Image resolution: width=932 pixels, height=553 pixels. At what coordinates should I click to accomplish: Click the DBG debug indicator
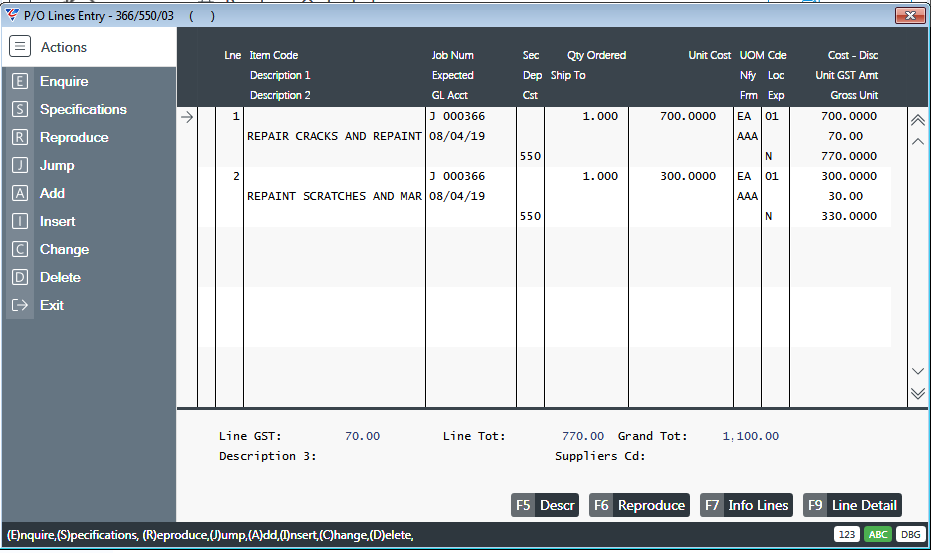910,535
